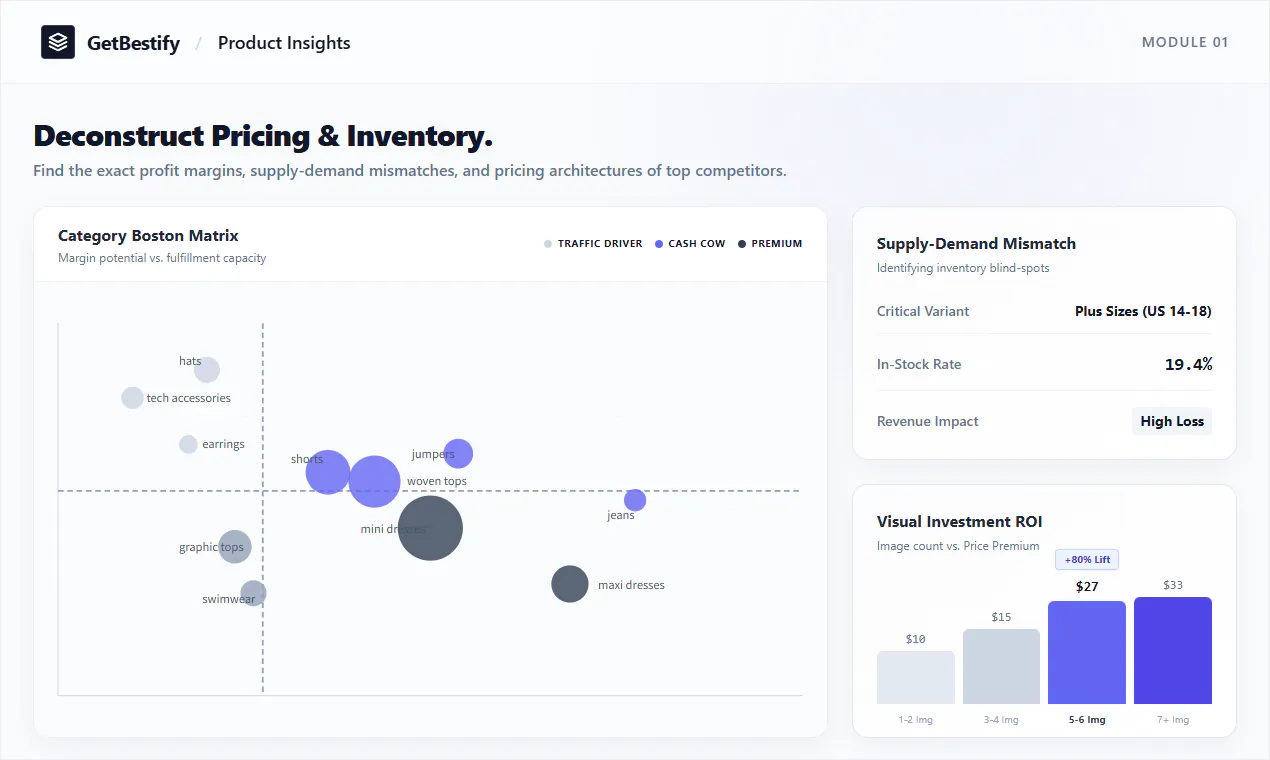Click the GetBestify brand name
The width and height of the screenshot is (1270, 760).
(134, 43)
